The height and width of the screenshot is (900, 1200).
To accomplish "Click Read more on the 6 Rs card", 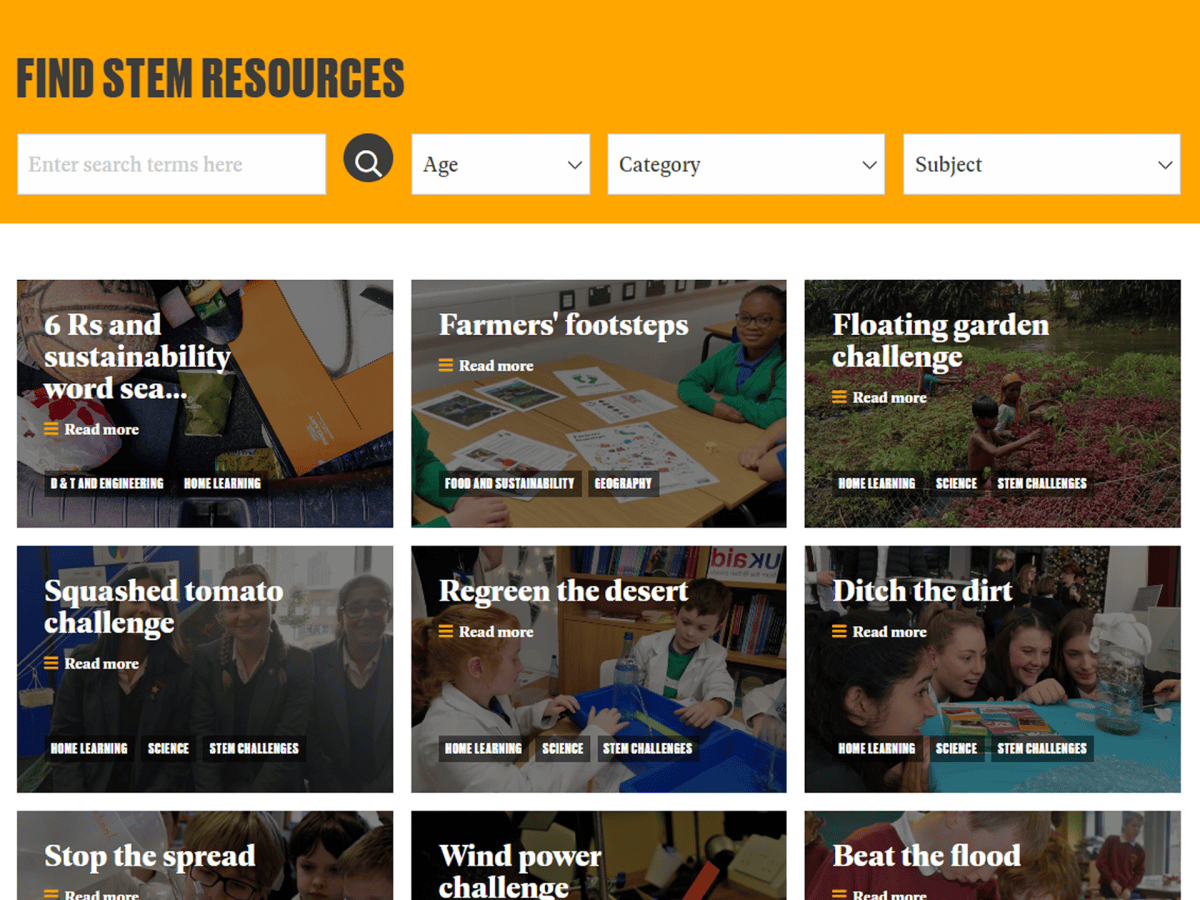I will 92,429.
